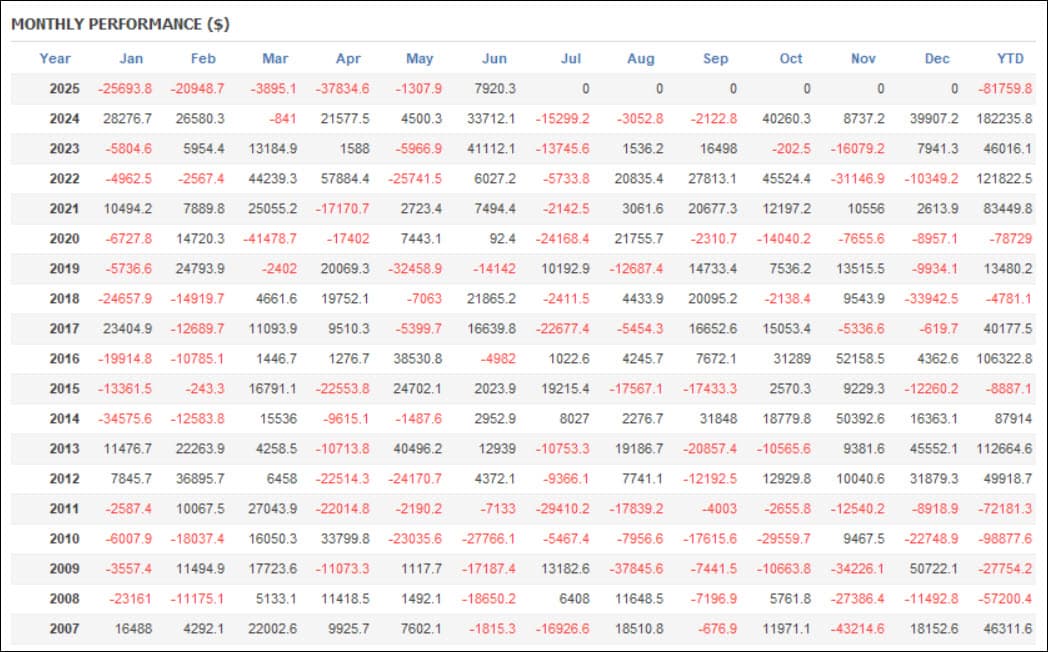
Task: Select the 2023 year row label
Action: (x=64, y=149)
